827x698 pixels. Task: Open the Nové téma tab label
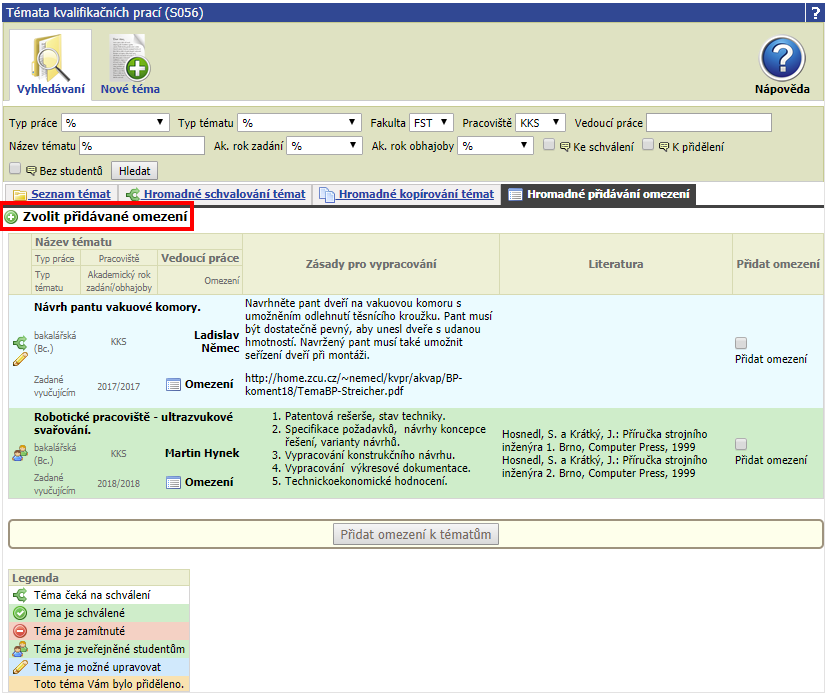[130, 89]
